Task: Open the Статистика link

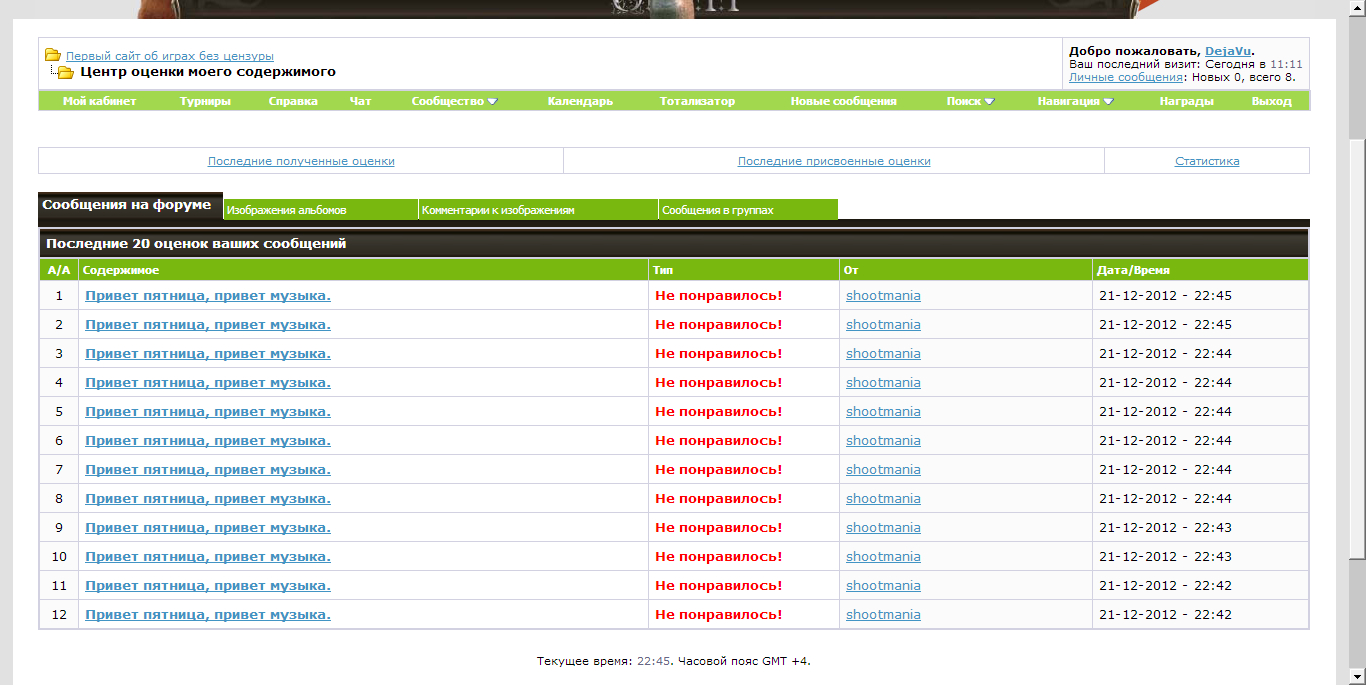Action: click(1207, 161)
